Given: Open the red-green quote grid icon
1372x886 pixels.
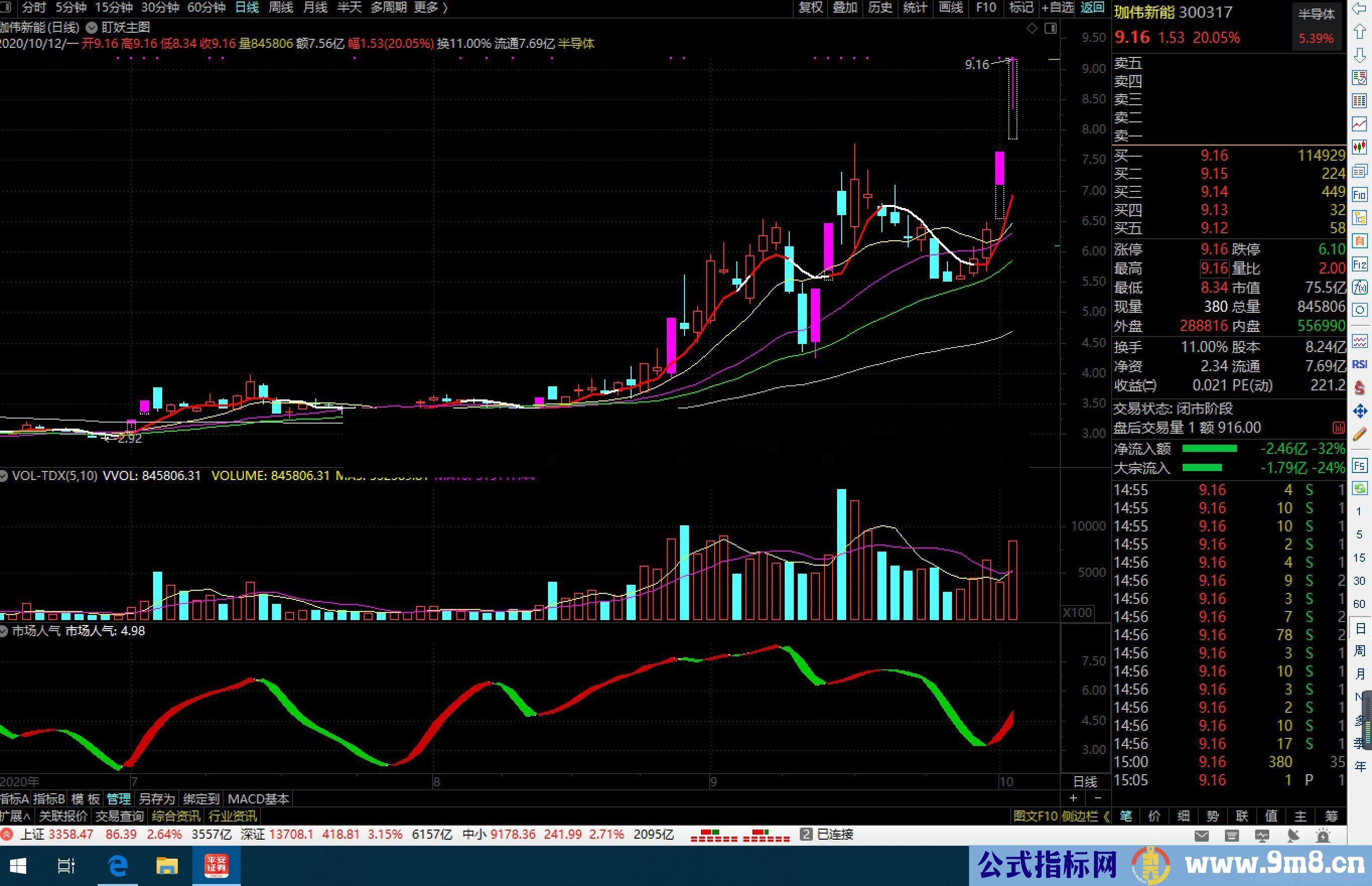Looking at the screenshot, I should pyautogui.click(x=1359, y=78).
